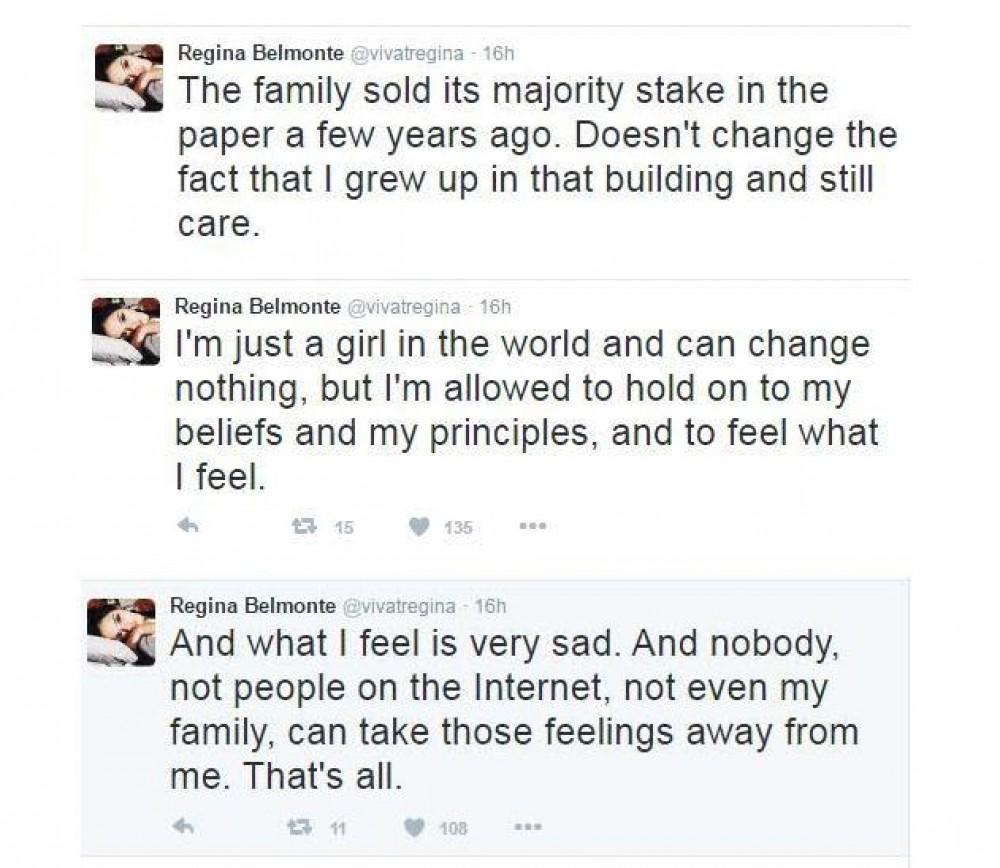Viewport: 1000px width, 868px height.
Task: Like the tweet showing 135 likes
Action: tap(418, 527)
